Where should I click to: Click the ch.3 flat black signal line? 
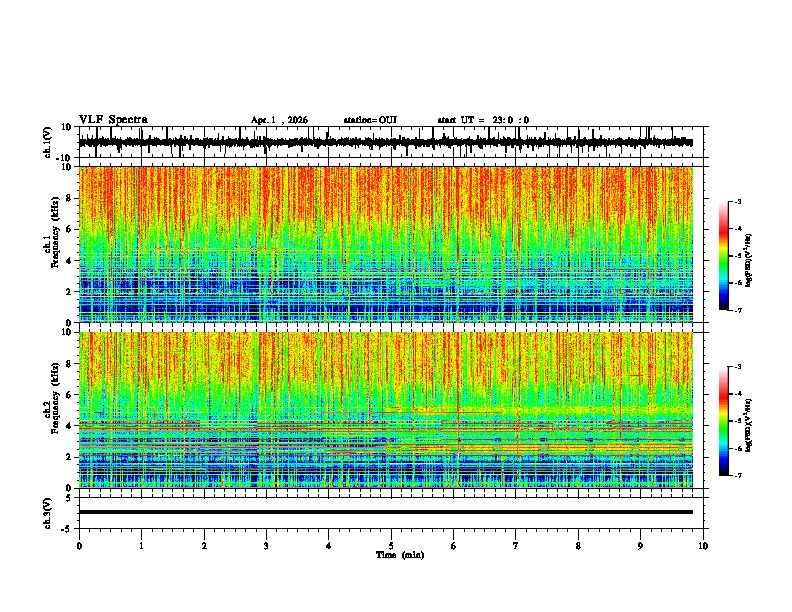386,512
